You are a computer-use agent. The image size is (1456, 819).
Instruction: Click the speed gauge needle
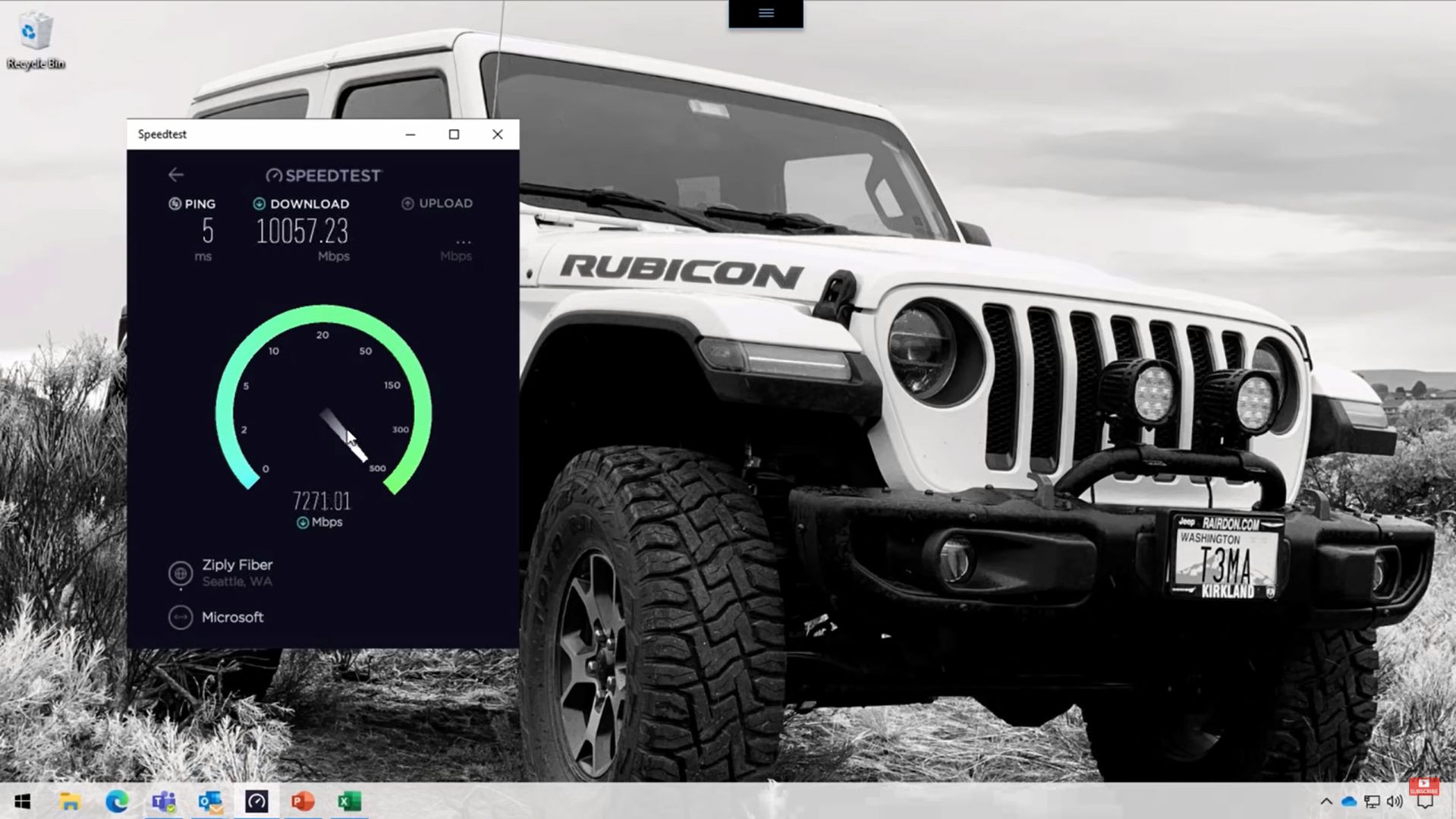[343, 434]
